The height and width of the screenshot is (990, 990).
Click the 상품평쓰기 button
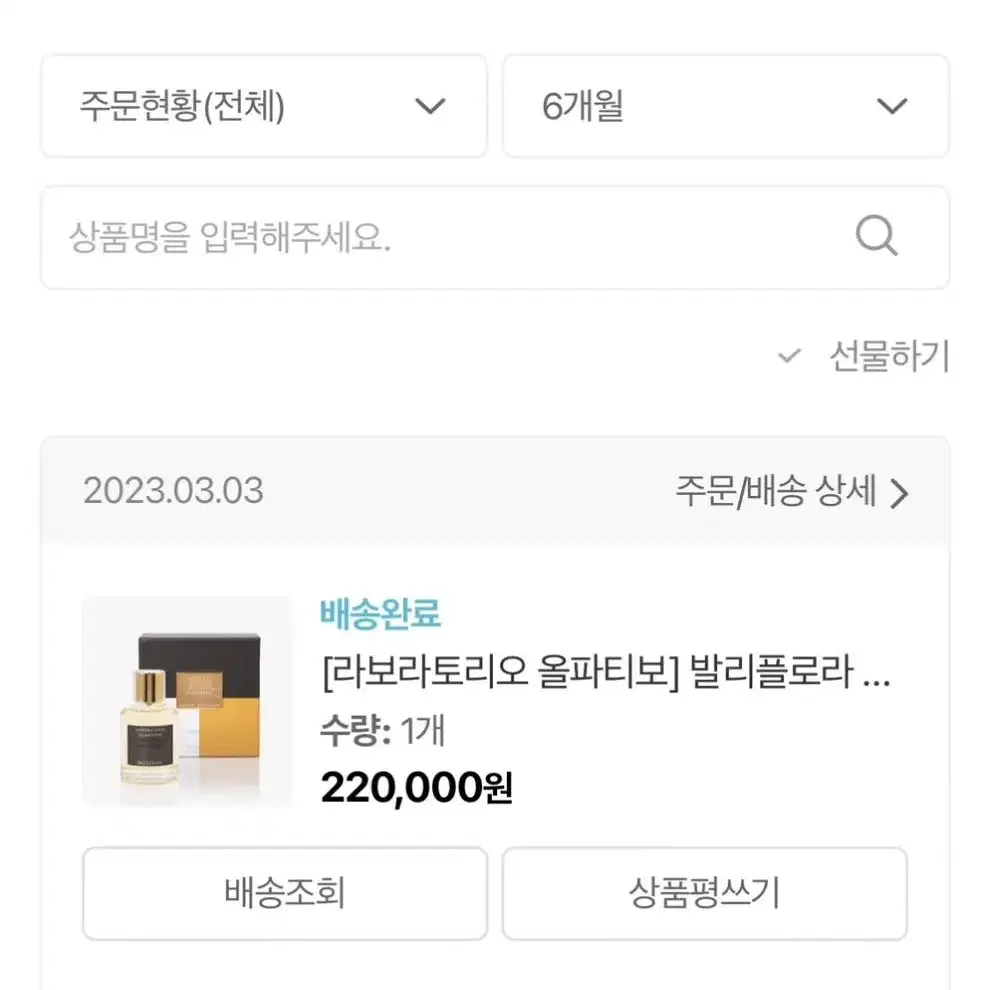[705, 893]
